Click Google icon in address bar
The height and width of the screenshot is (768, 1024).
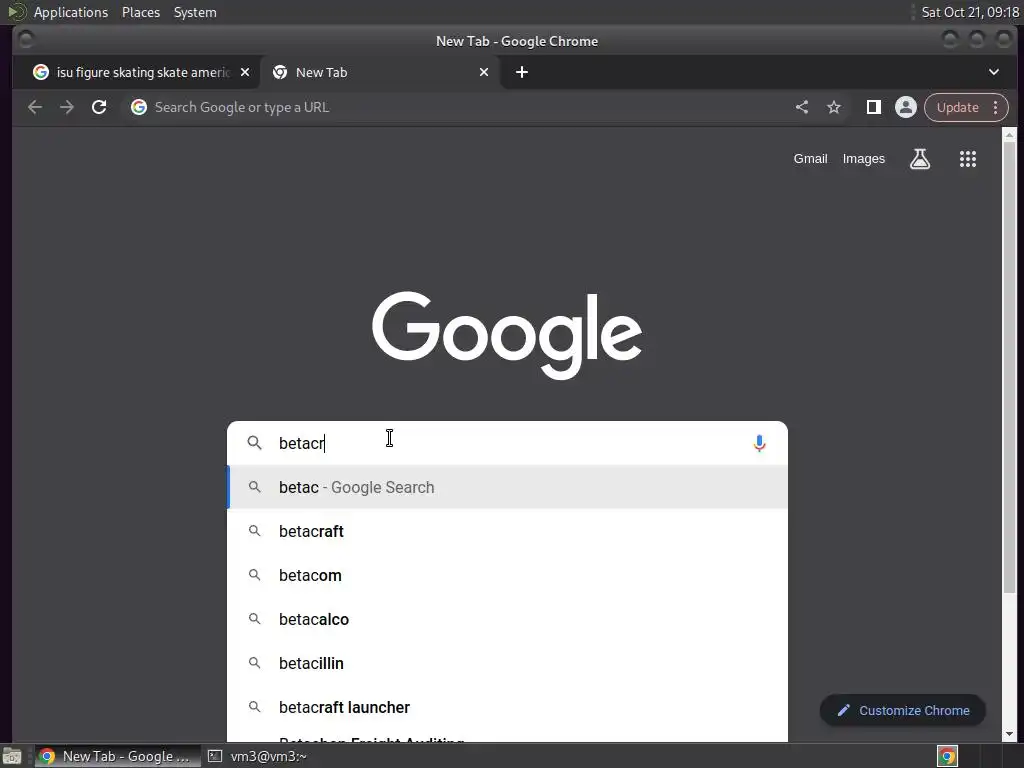138,107
